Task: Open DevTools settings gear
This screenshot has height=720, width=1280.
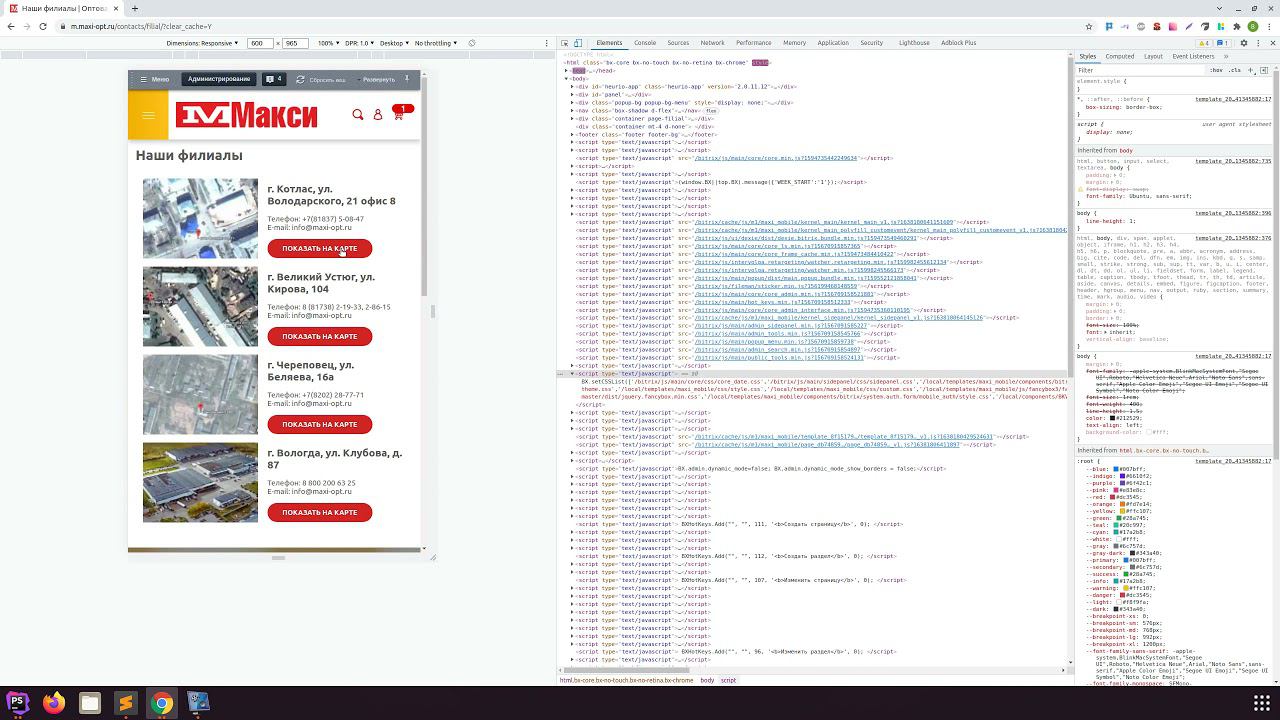Action: pyautogui.click(x=1244, y=43)
